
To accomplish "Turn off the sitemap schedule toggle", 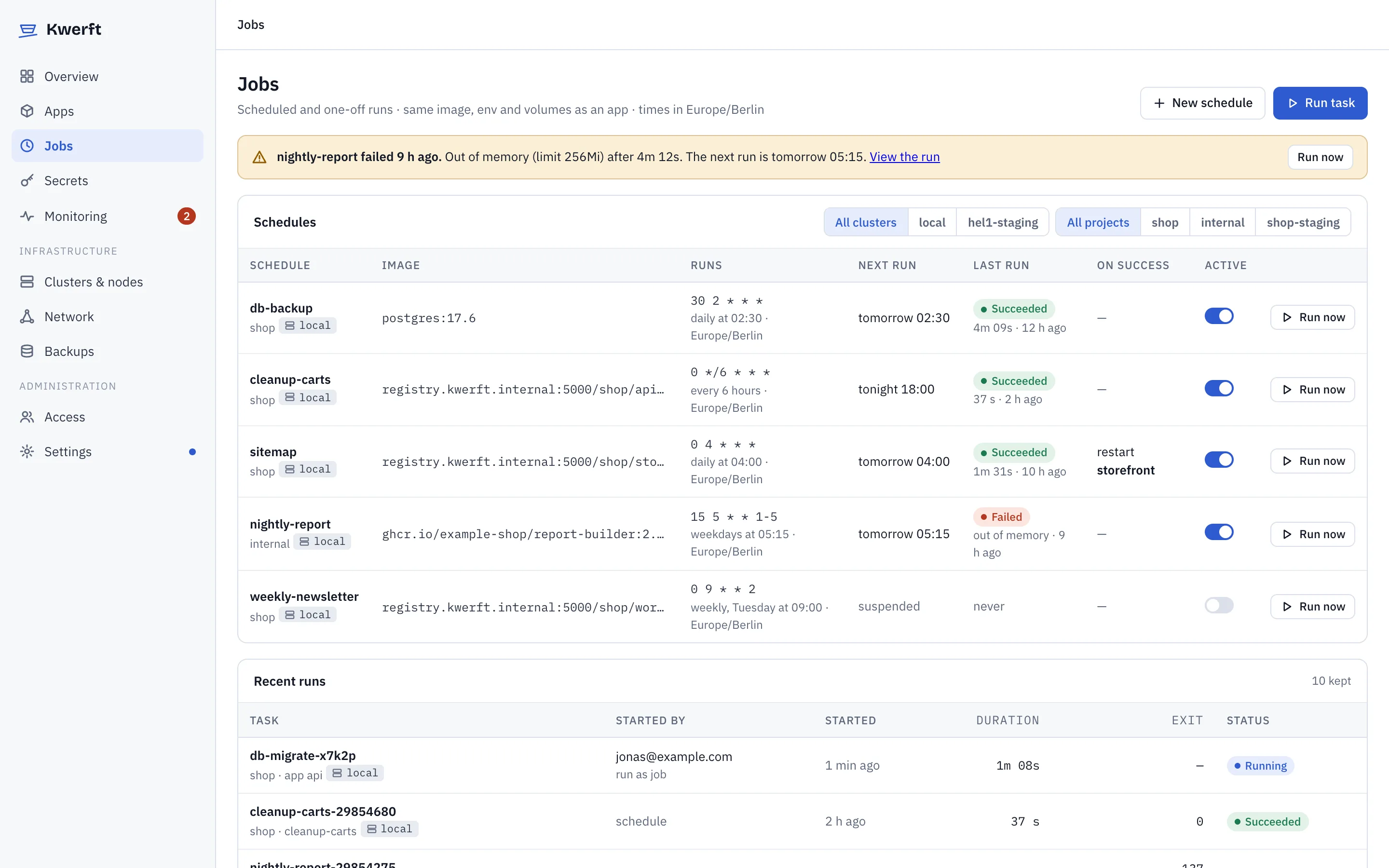I will point(1219,460).
